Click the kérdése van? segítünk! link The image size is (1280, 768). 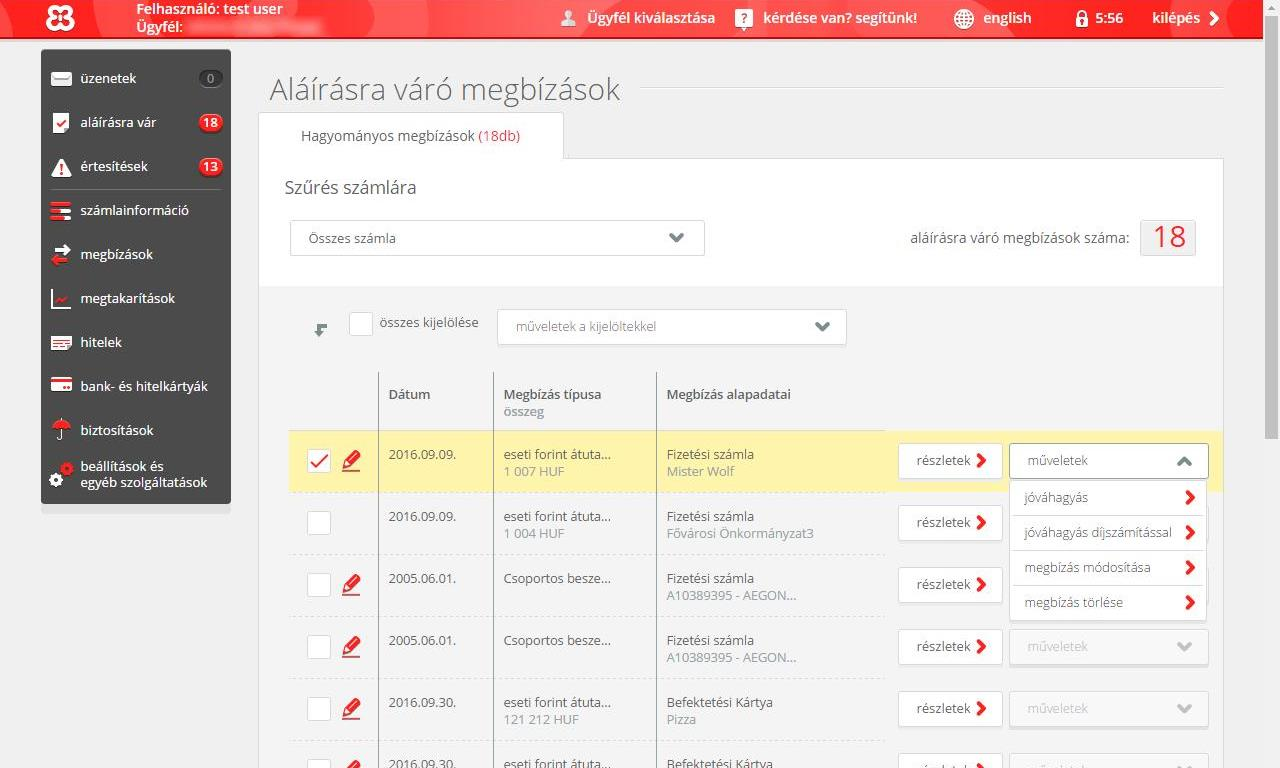point(840,18)
